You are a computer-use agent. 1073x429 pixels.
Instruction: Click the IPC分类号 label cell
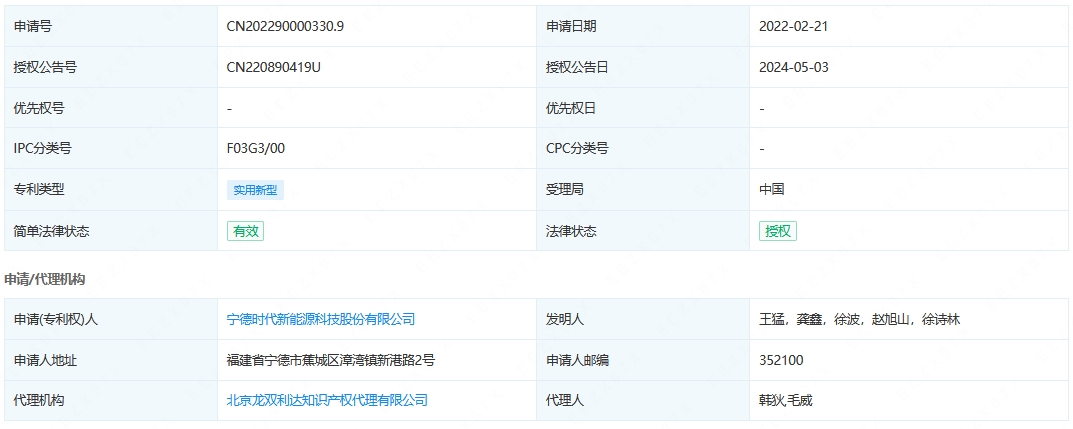(x=111, y=149)
